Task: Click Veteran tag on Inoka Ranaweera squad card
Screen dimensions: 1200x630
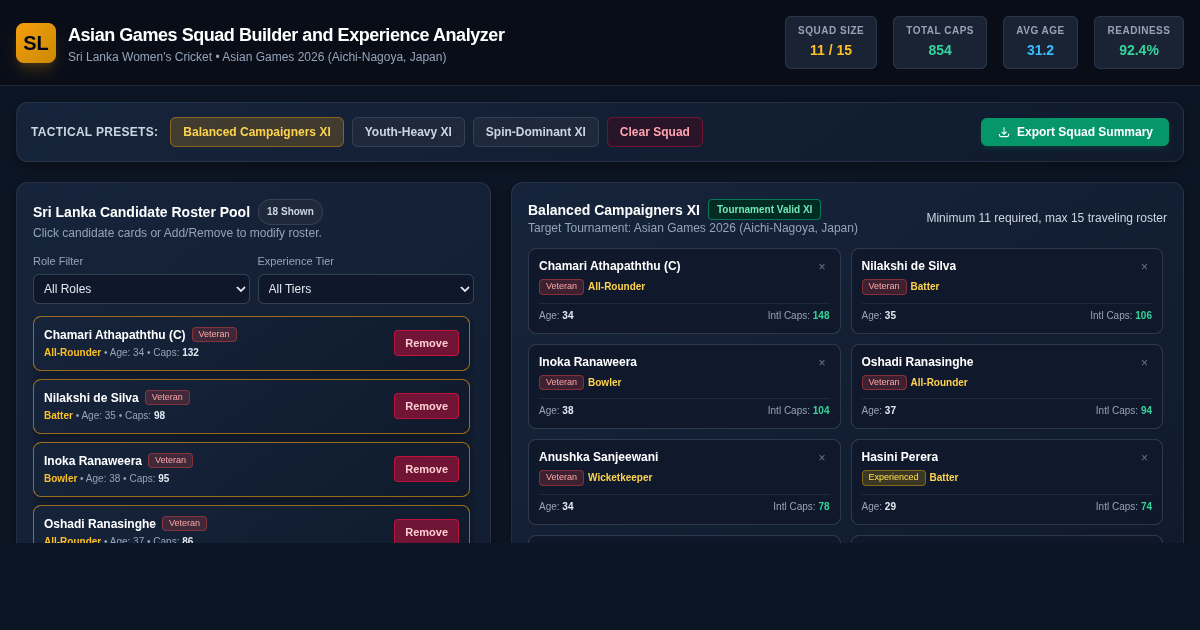Action: tap(561, 382)
